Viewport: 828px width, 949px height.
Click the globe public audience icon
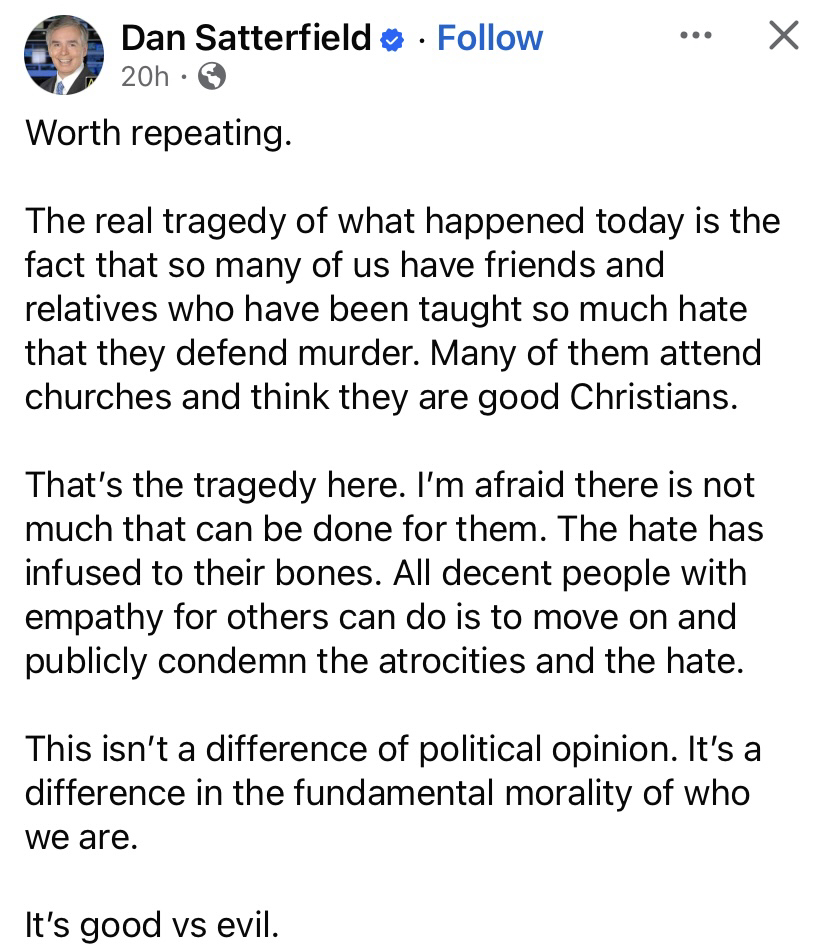[212, 77]
